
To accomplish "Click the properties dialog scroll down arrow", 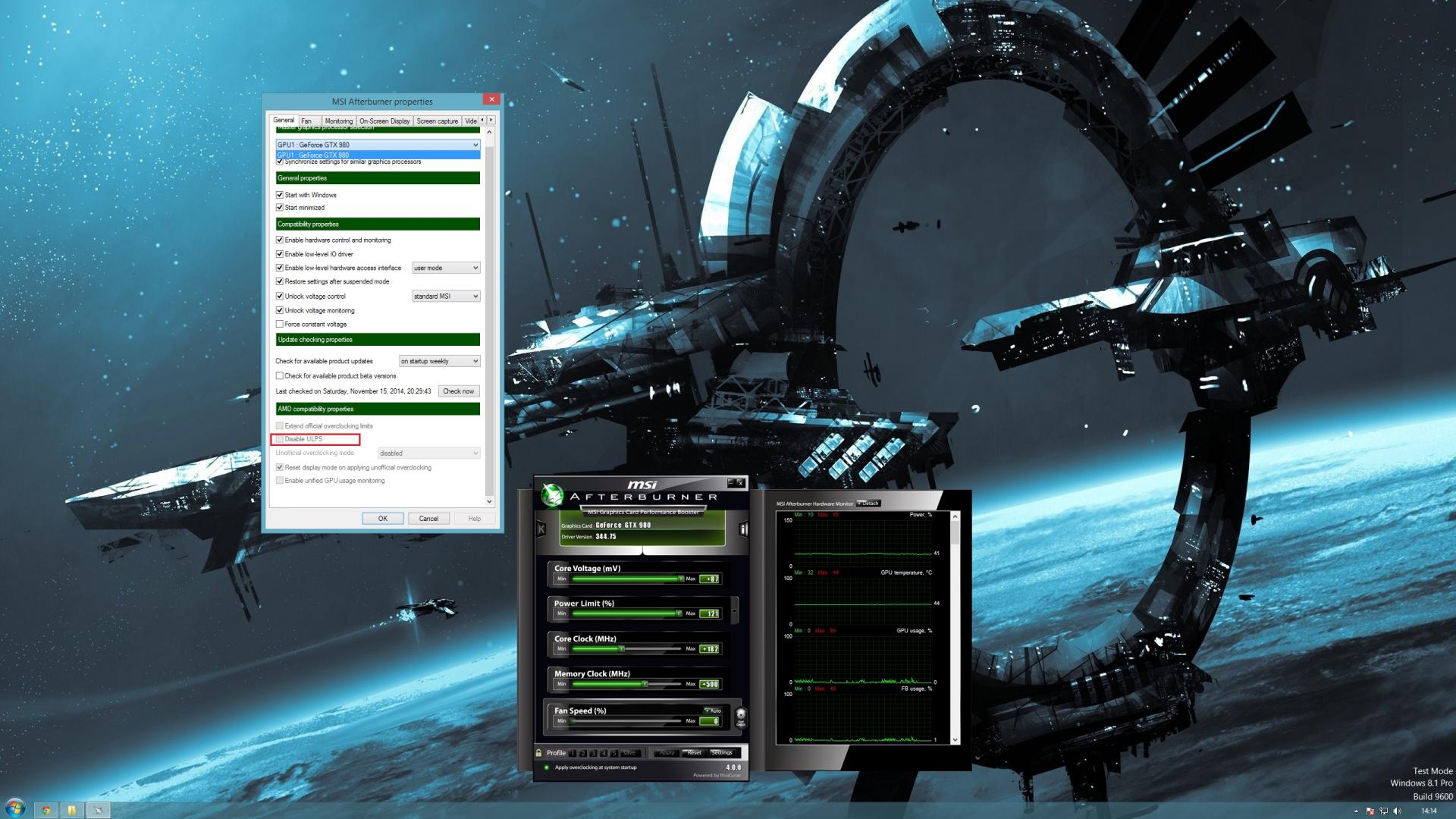I will point(489,501).
